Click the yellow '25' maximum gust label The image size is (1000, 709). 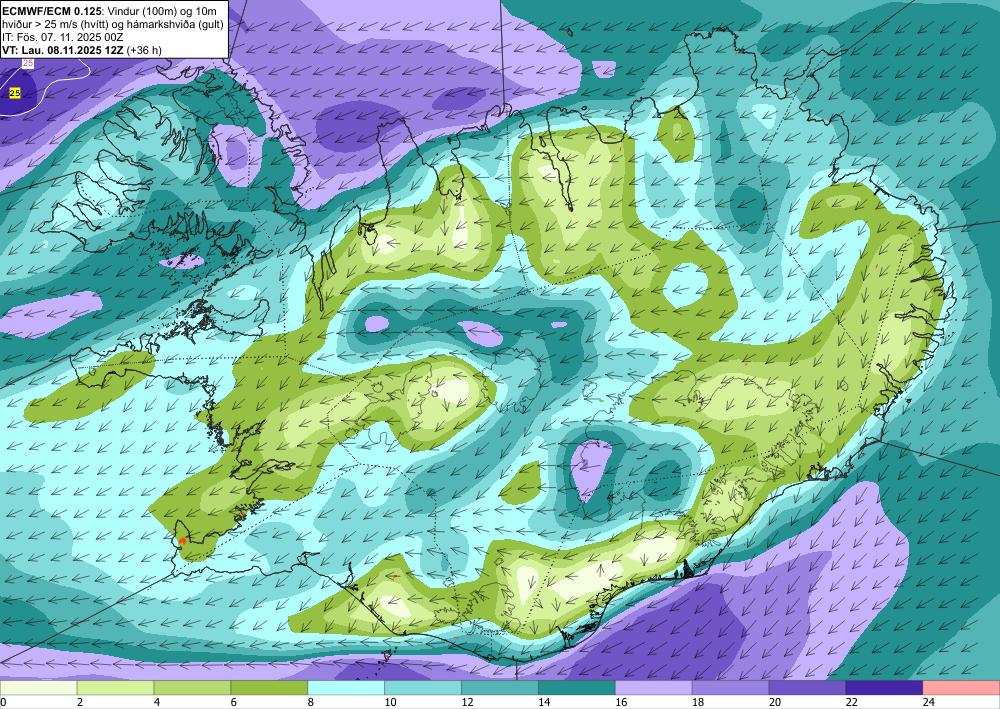(15, 93)
